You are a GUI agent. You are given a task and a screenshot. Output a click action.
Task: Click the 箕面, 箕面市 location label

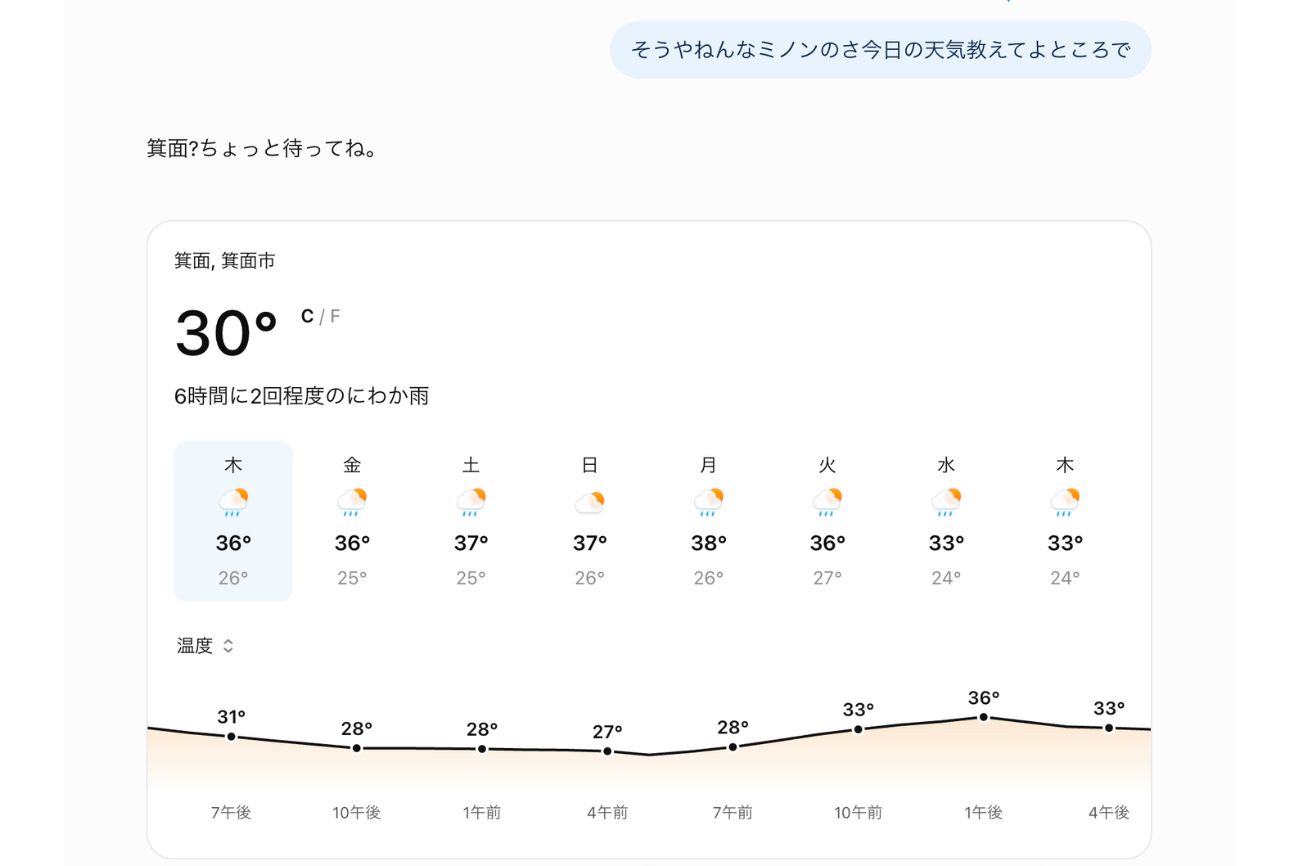point(225,261)
